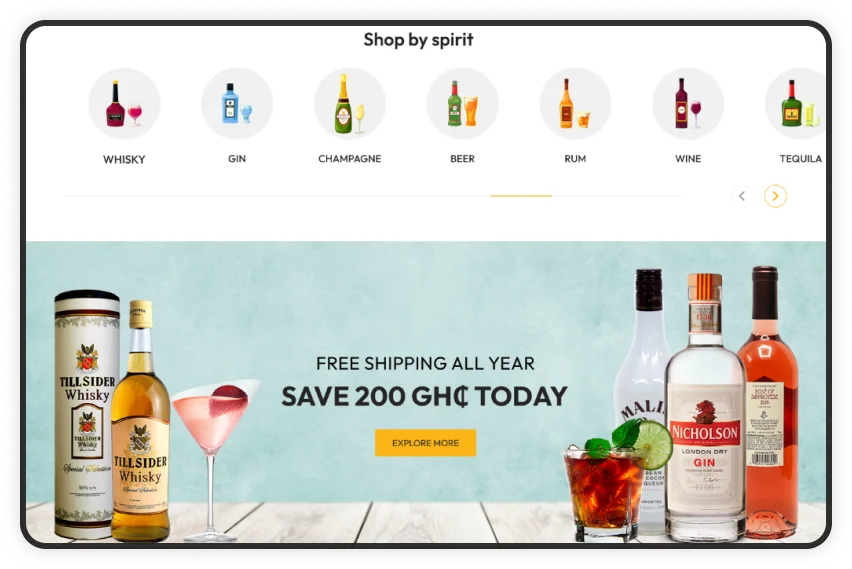The height and width of the screenshot is (569, 852).
Task: Click the yellow carousel progress indicator
Action: [521, 196]
